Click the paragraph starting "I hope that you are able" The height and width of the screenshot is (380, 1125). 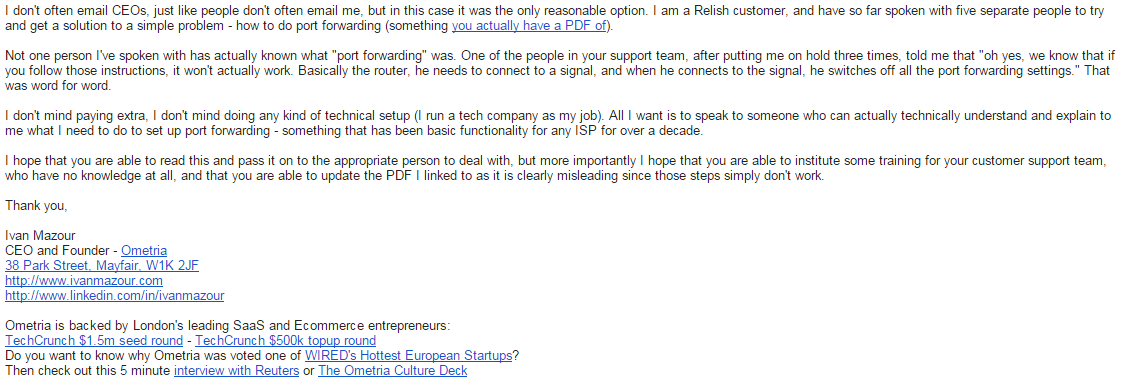[560, 169]
